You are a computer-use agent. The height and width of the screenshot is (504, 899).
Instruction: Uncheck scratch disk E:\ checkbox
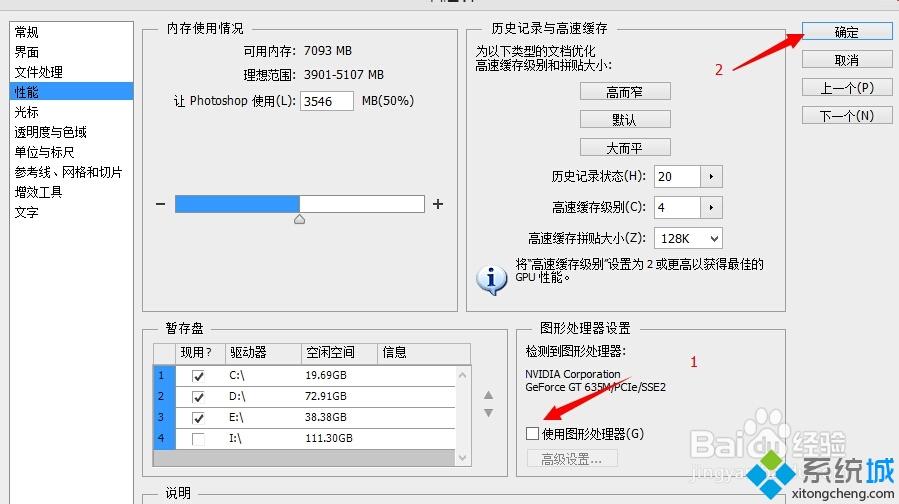tap(198, 418)
